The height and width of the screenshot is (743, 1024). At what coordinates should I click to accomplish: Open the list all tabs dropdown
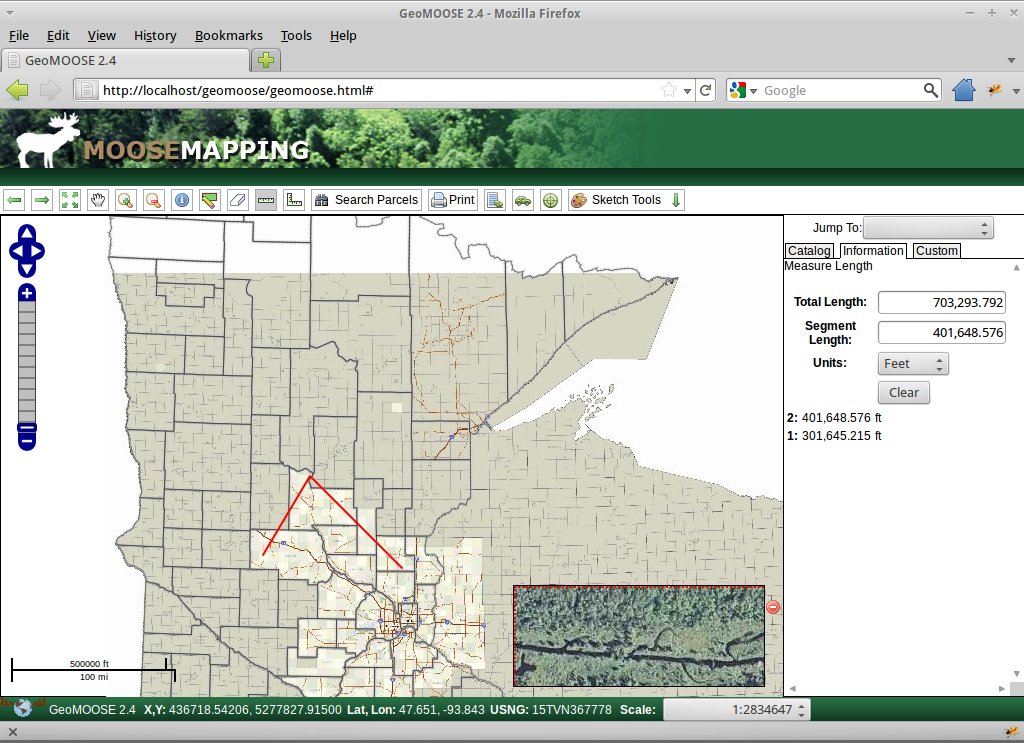click(x=1011, y=61)
